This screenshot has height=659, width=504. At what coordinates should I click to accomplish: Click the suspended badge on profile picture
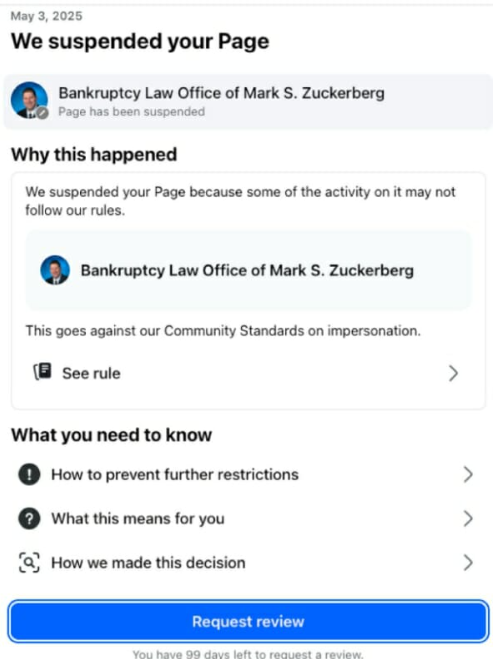(42, 113)
